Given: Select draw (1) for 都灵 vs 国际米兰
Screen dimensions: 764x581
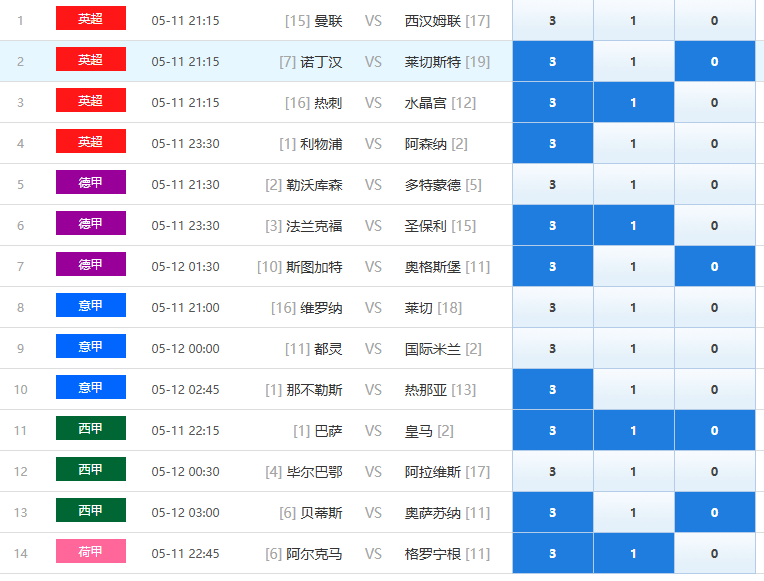Looking at the screenshot, I should 633,348.
